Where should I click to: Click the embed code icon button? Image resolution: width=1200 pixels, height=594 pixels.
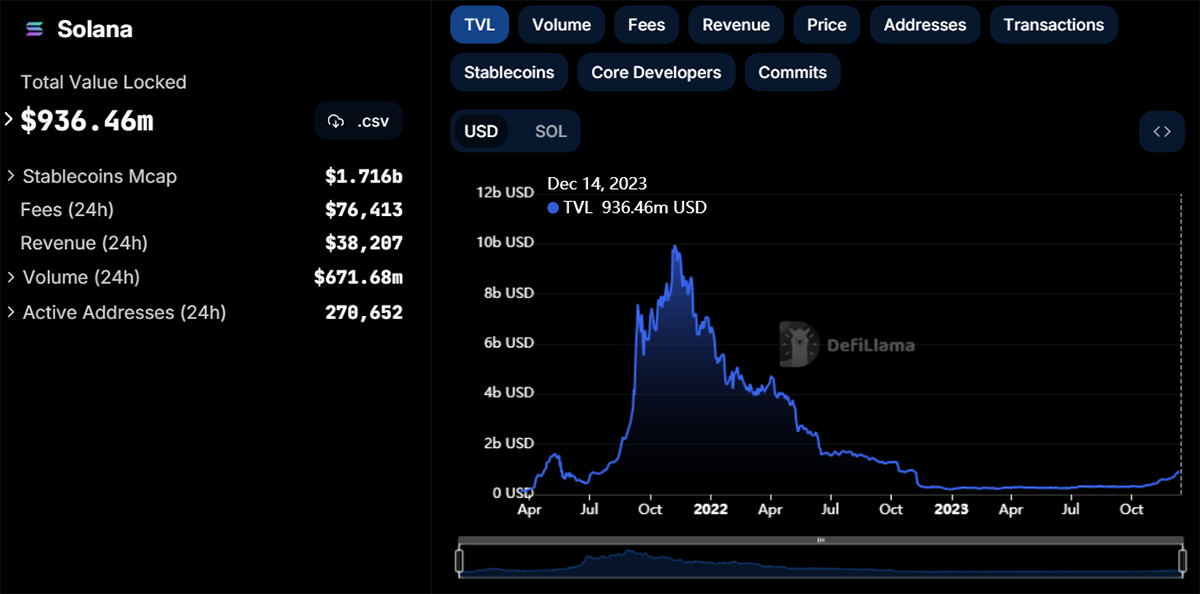point(1162,131)
